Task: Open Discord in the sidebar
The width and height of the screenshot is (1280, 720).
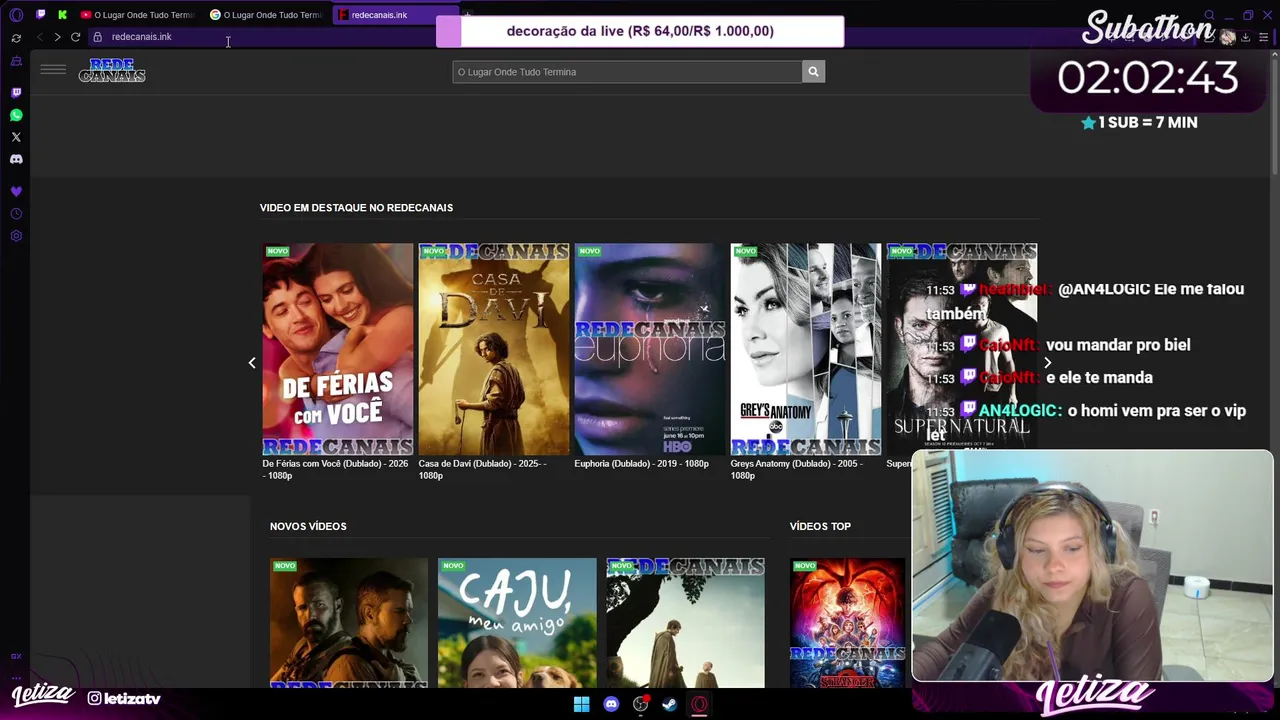Action: 16,159
